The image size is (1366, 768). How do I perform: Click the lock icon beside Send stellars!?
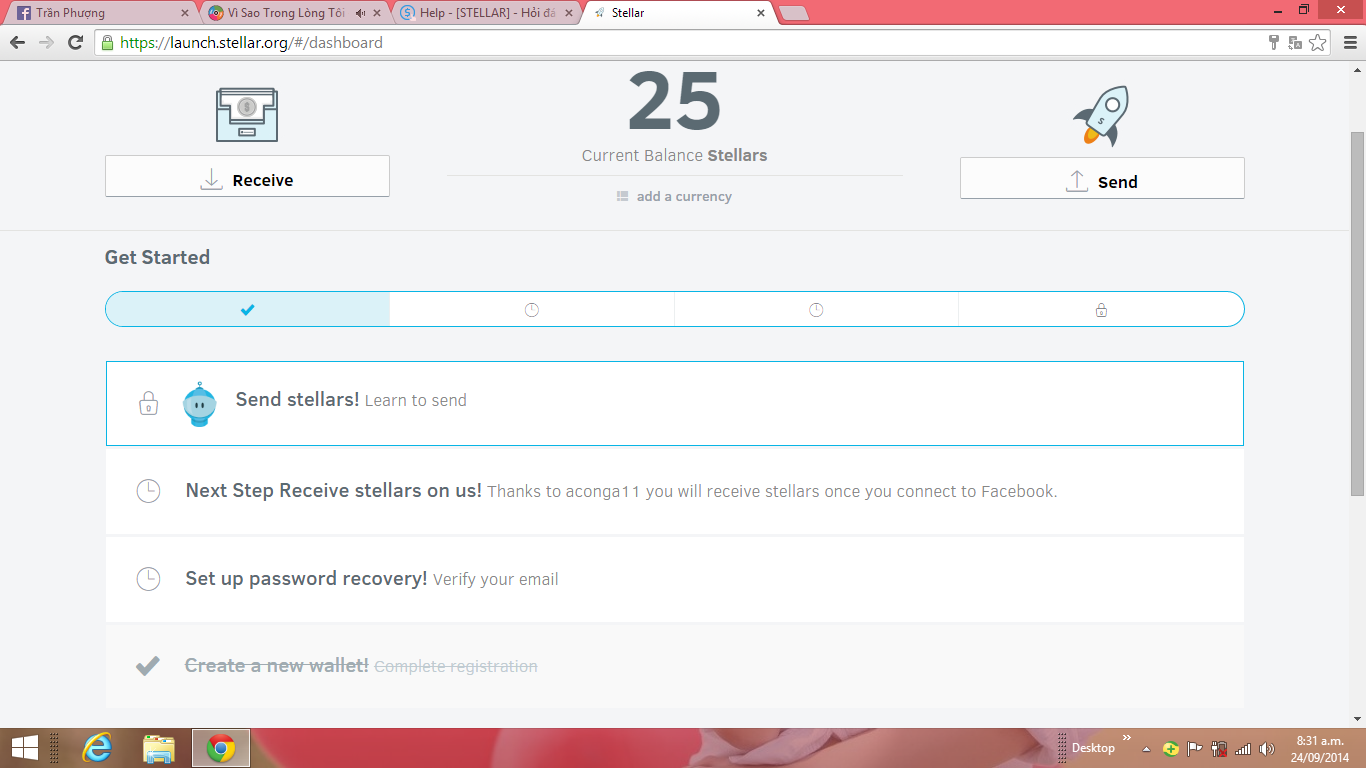click(x=148, y=404)
